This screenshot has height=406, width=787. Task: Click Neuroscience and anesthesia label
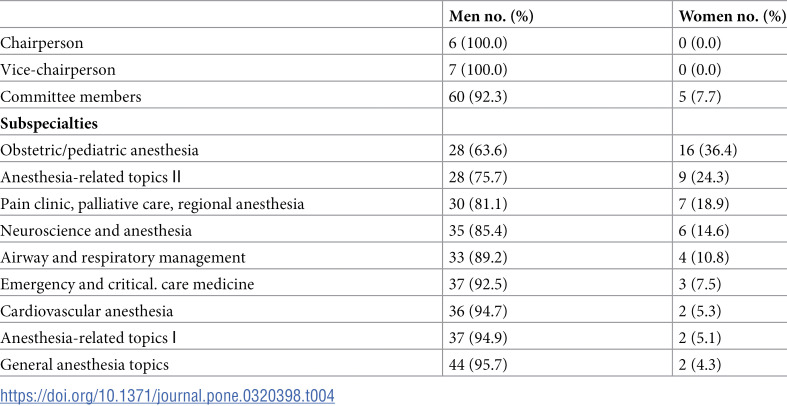pos(96,231)
